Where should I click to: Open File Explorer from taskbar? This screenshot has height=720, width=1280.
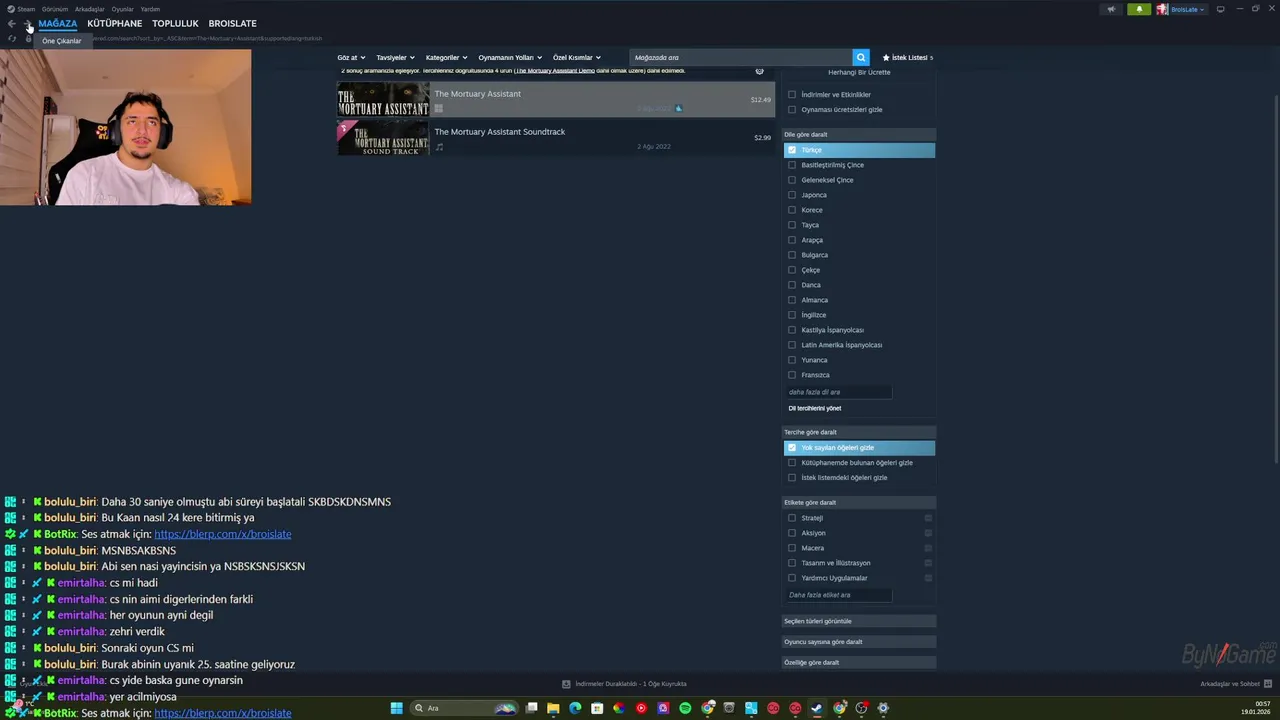click(x=553, y=708)
